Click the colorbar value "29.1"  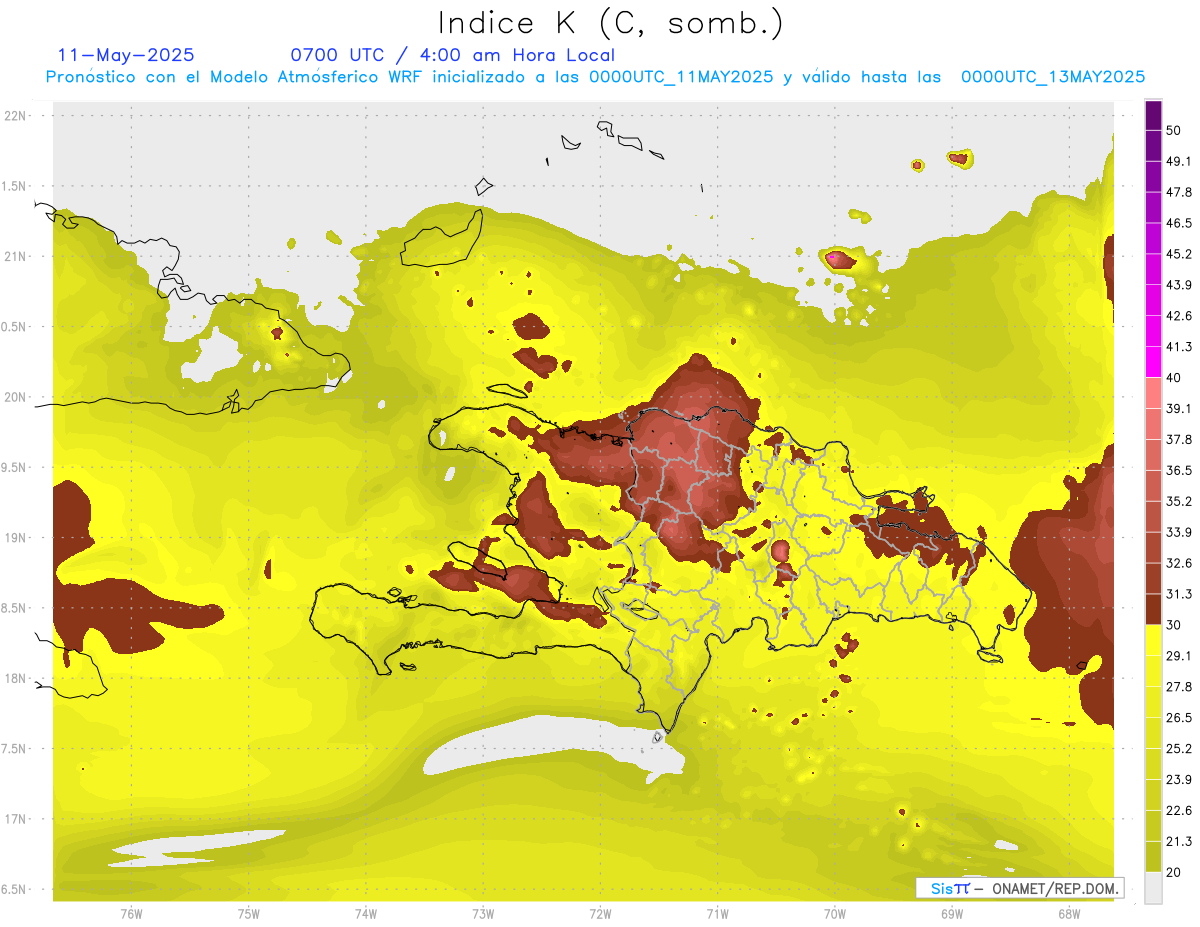pos(1178,656)
